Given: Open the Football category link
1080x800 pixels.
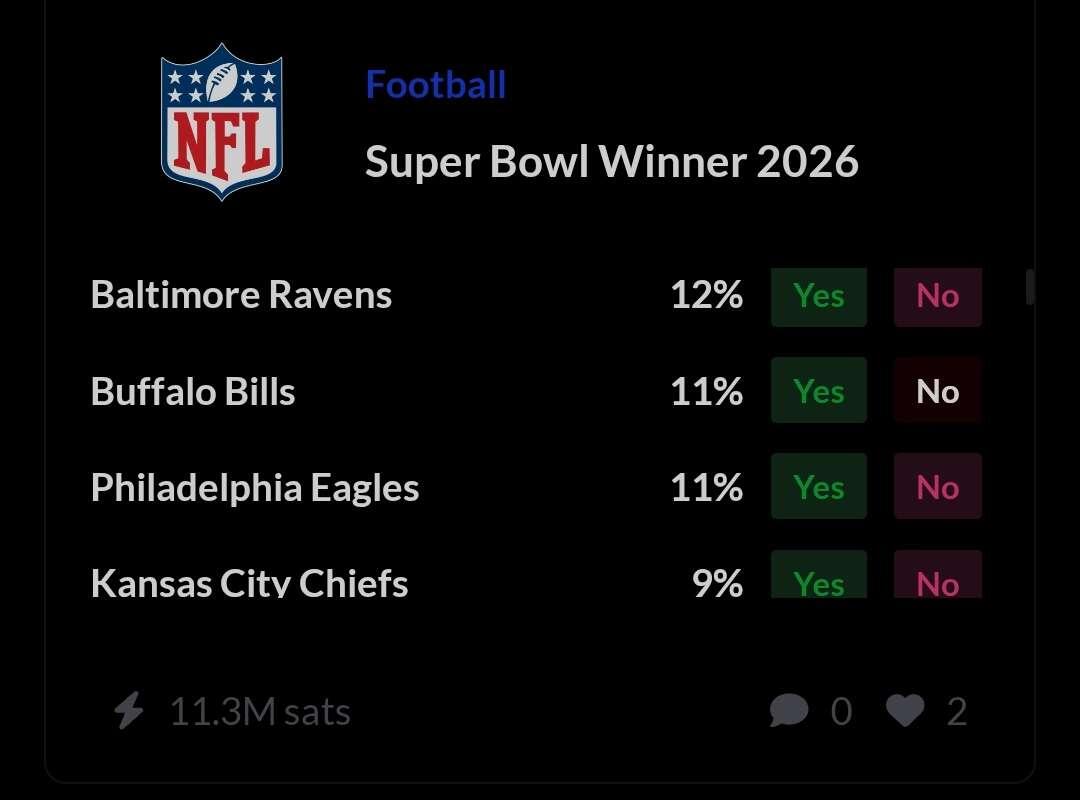Looking at the screenshot, I should click(x=435, y=85).
